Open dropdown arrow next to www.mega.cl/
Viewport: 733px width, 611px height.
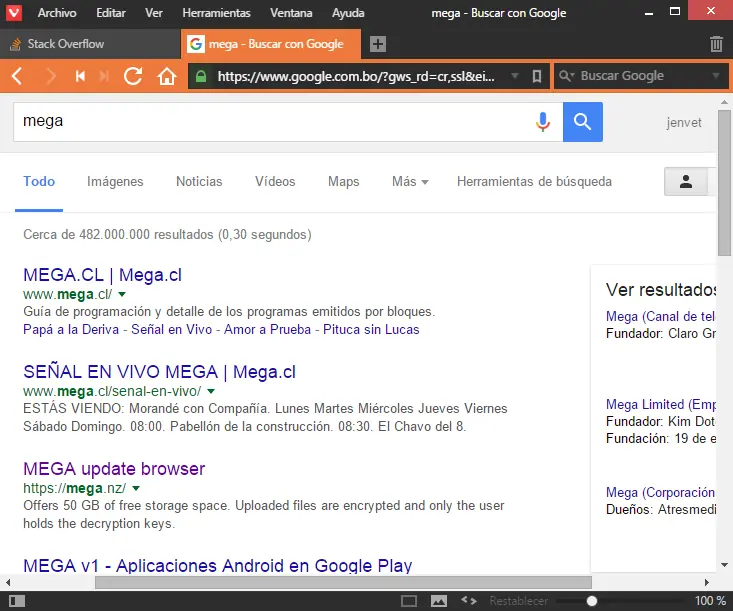pos(122,294)
